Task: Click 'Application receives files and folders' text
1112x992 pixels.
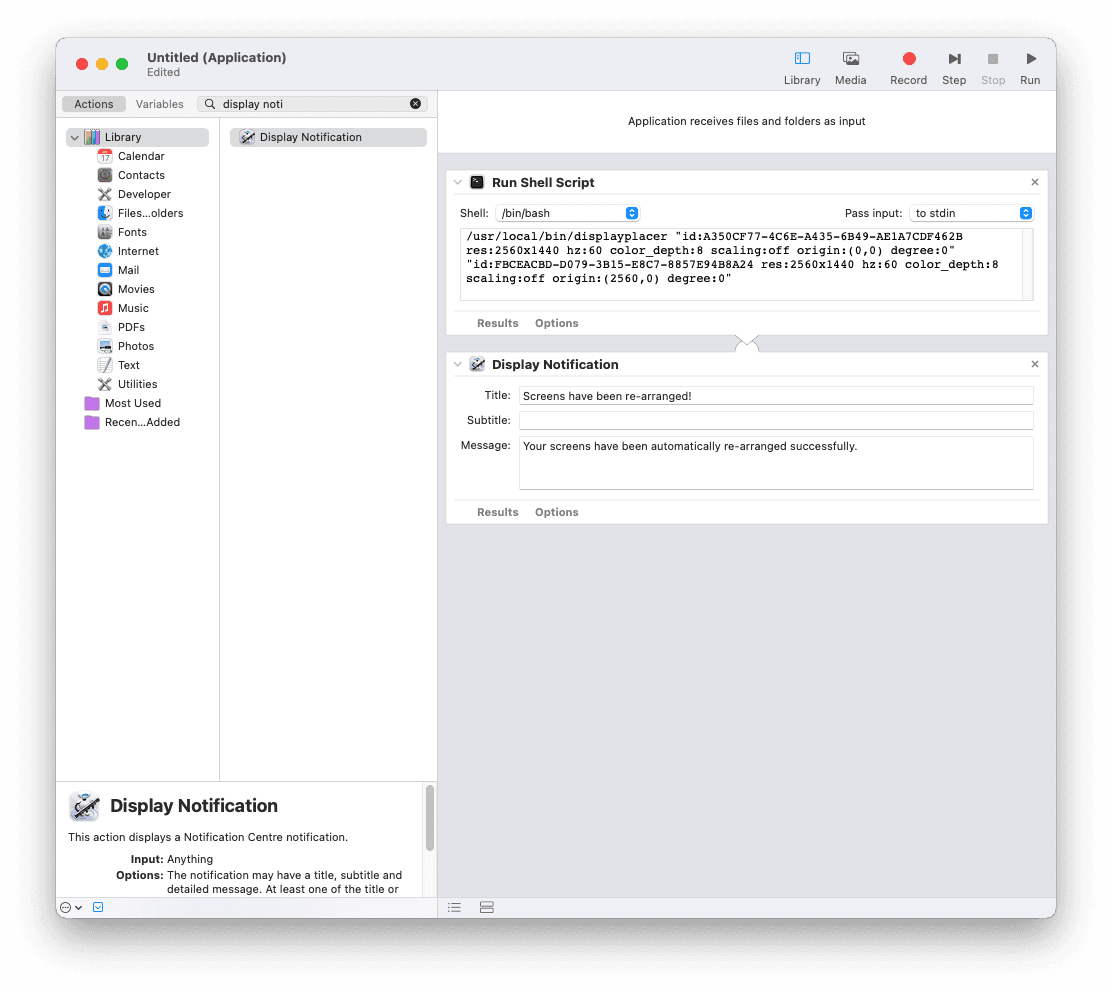Action: [746, 121]
